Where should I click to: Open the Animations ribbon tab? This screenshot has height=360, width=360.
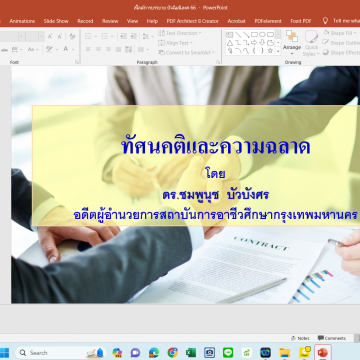pyautogui.click(x=22, y=21)
